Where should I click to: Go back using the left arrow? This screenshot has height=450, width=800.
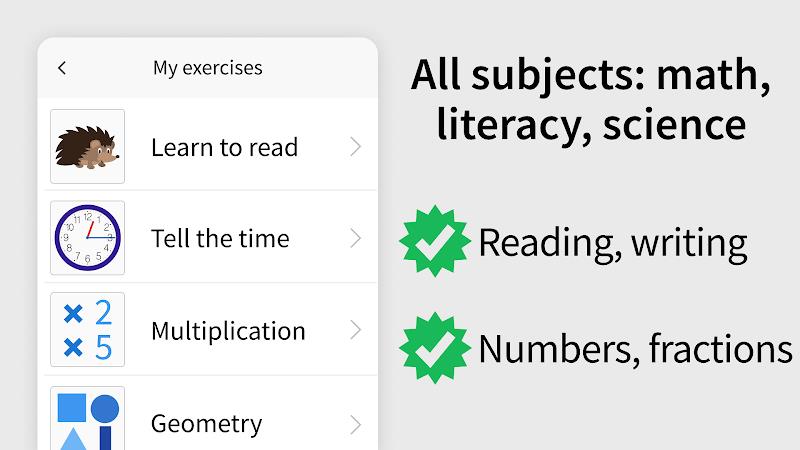click(x=62, y=68)
